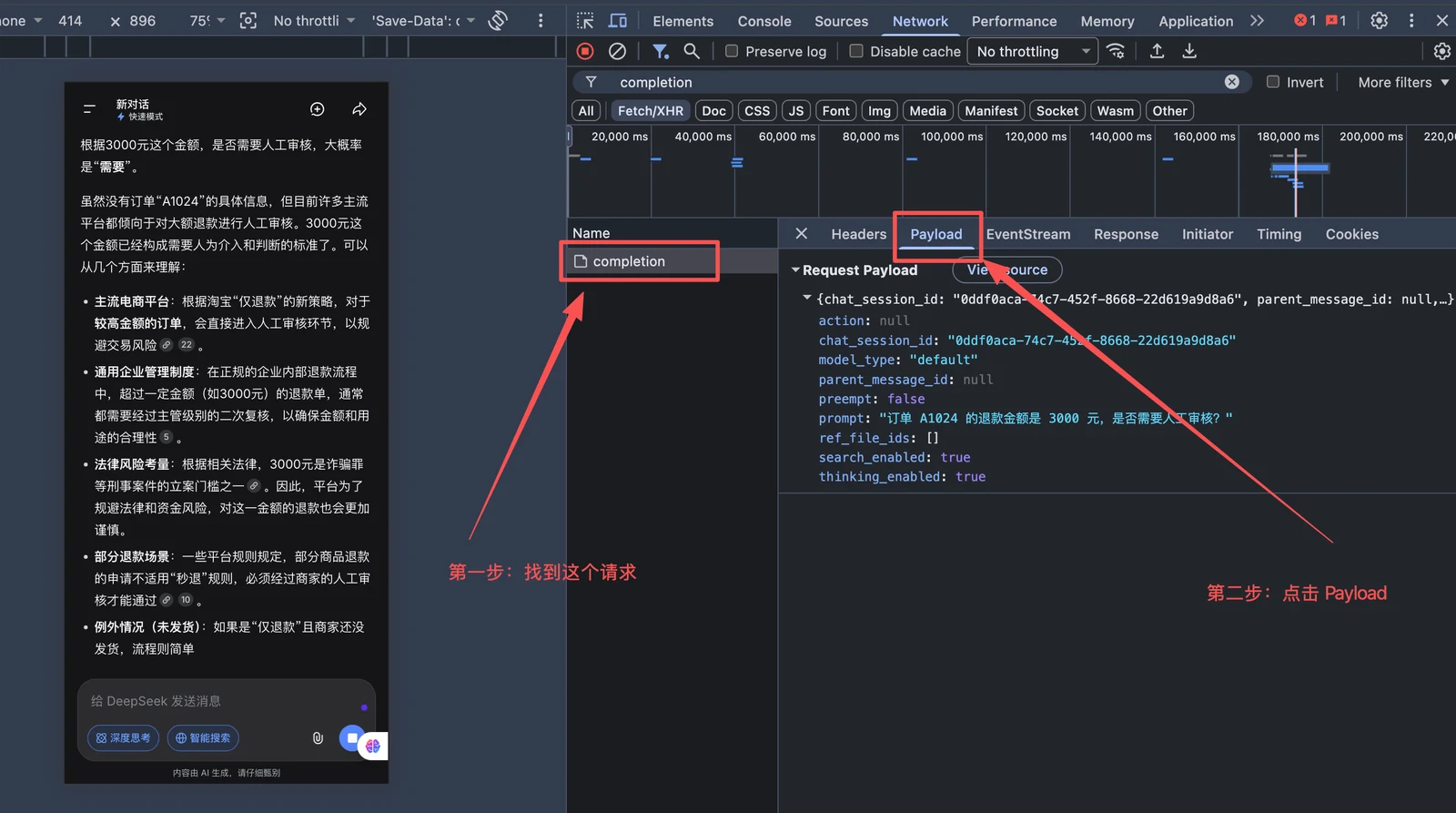Image resolution: width=1456 pixels, height=813 pixels.
Task: Open device zoom percentage dropdown
Action: tap(207, 20)
